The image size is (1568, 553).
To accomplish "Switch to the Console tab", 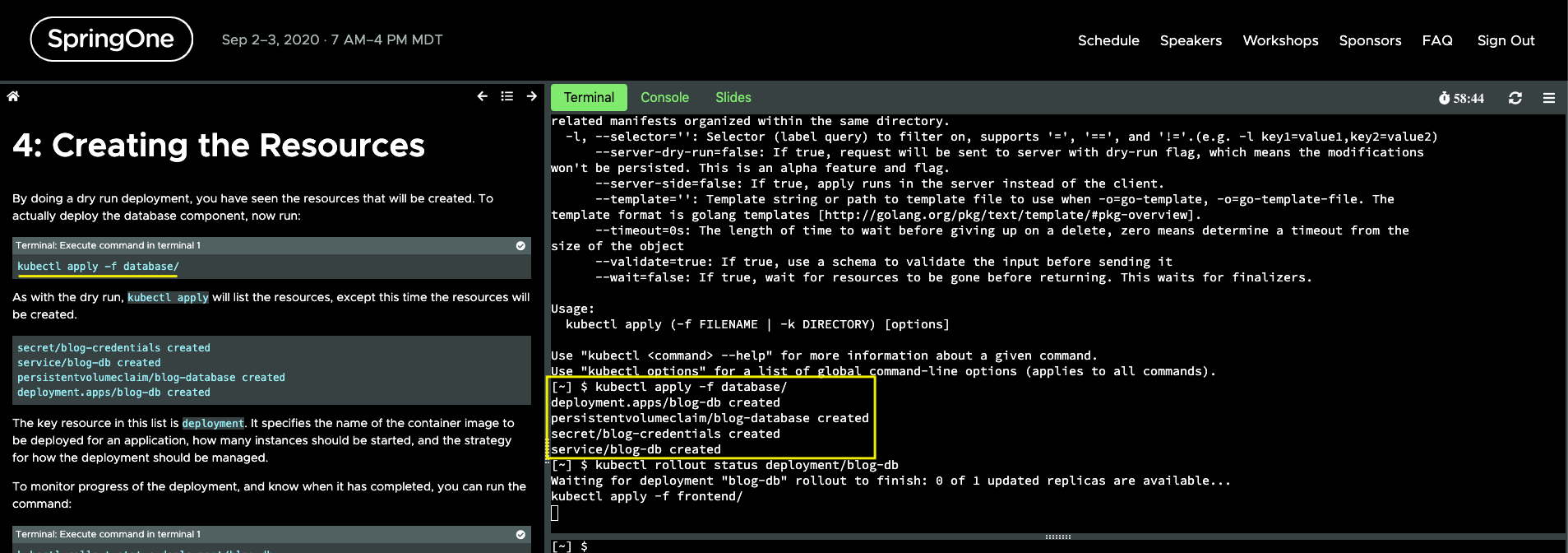I will pyautogui.click(x=664, y=97).
